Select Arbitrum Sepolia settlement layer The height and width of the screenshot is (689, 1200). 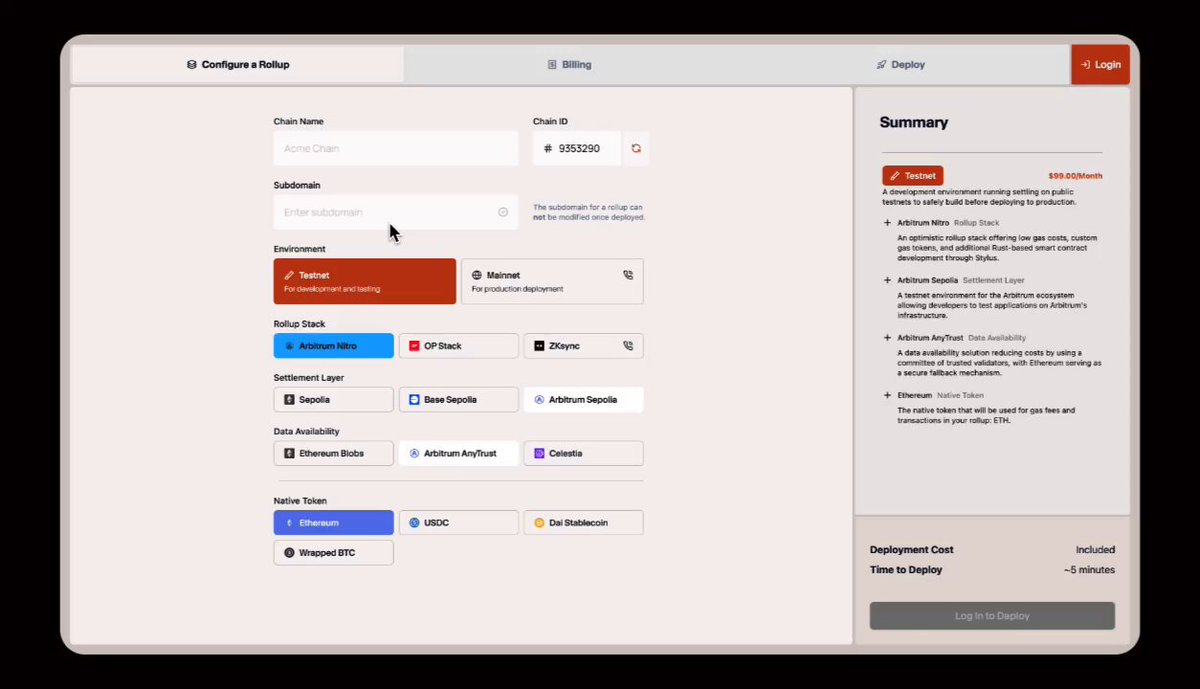[x=583, y=399]
